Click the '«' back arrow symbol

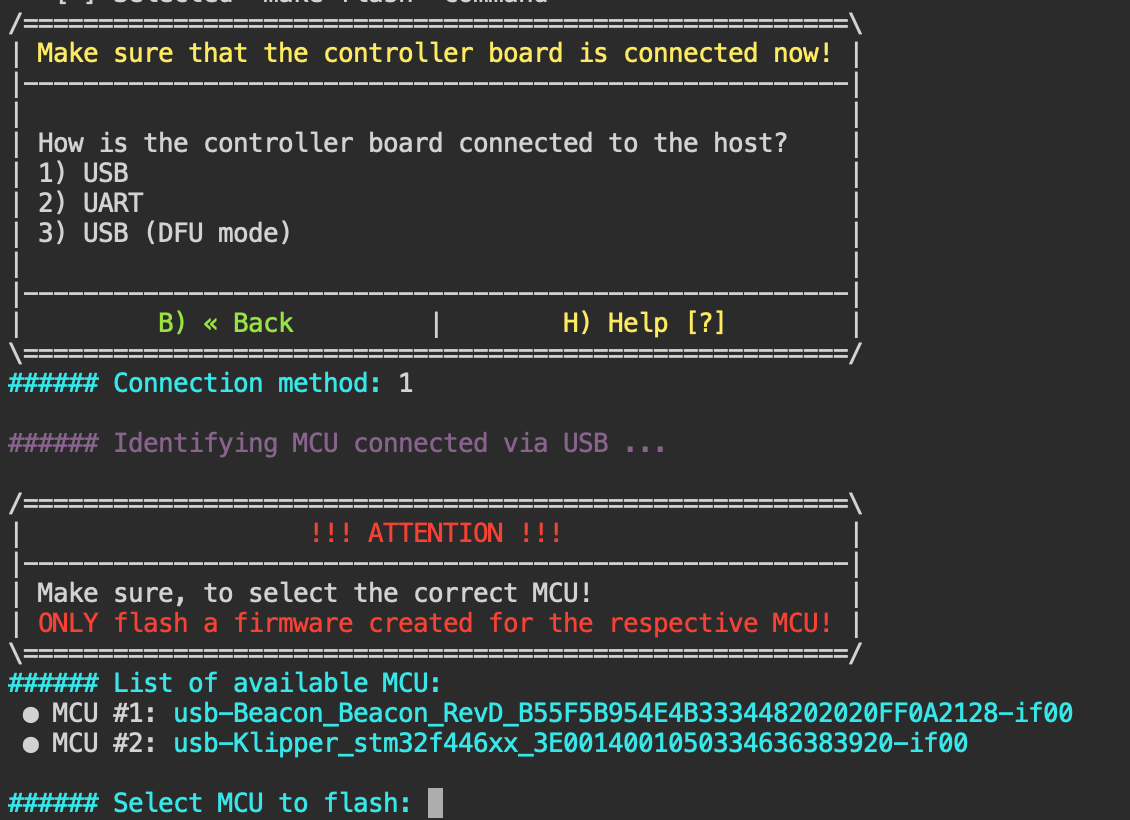click(x=210, y=324)
